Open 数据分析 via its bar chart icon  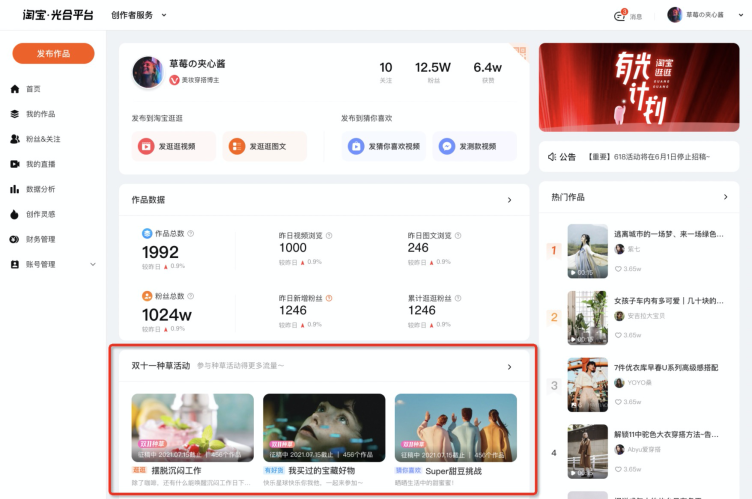(15, 189)
